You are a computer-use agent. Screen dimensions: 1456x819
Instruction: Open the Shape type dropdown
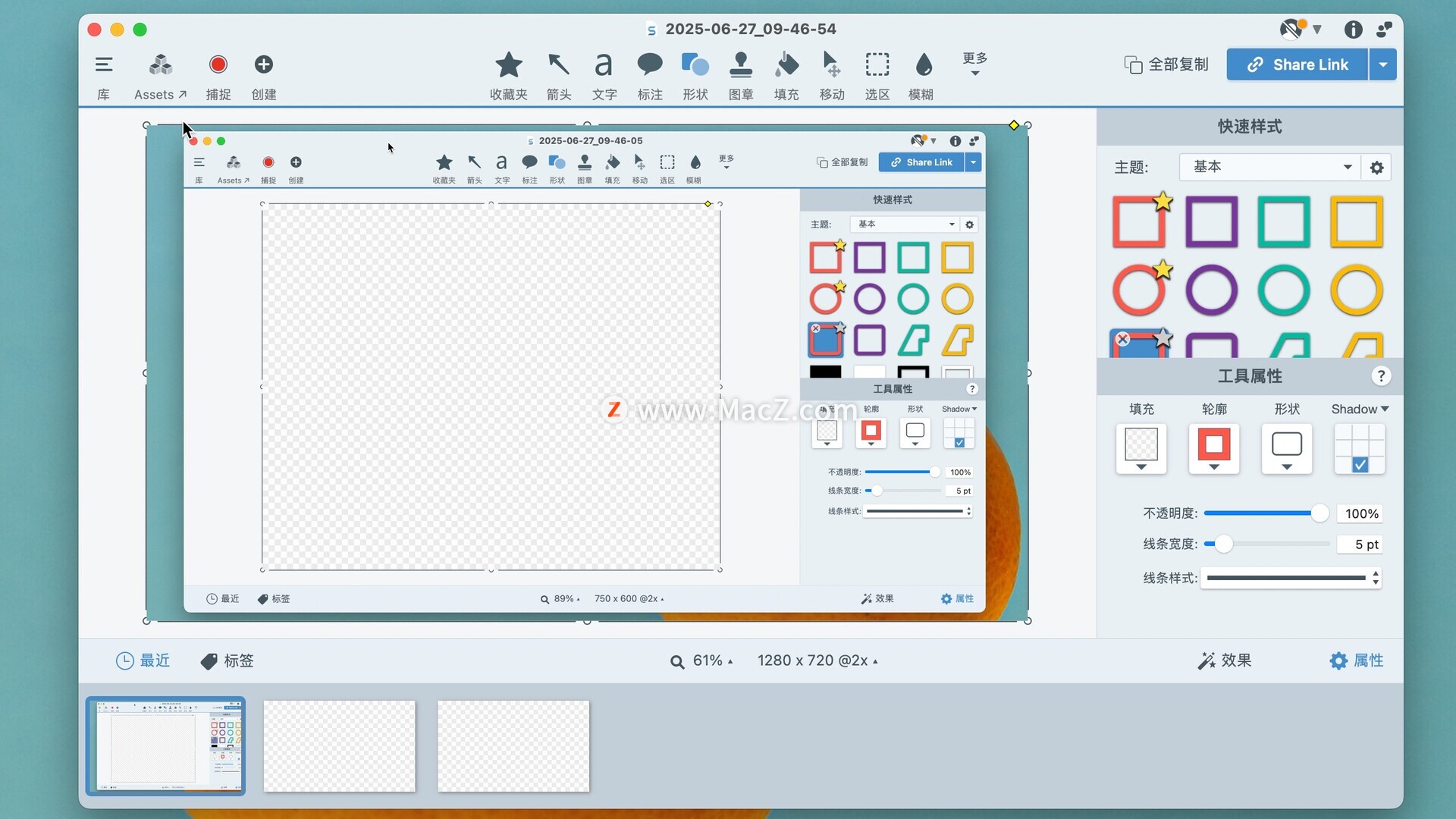1287,449
